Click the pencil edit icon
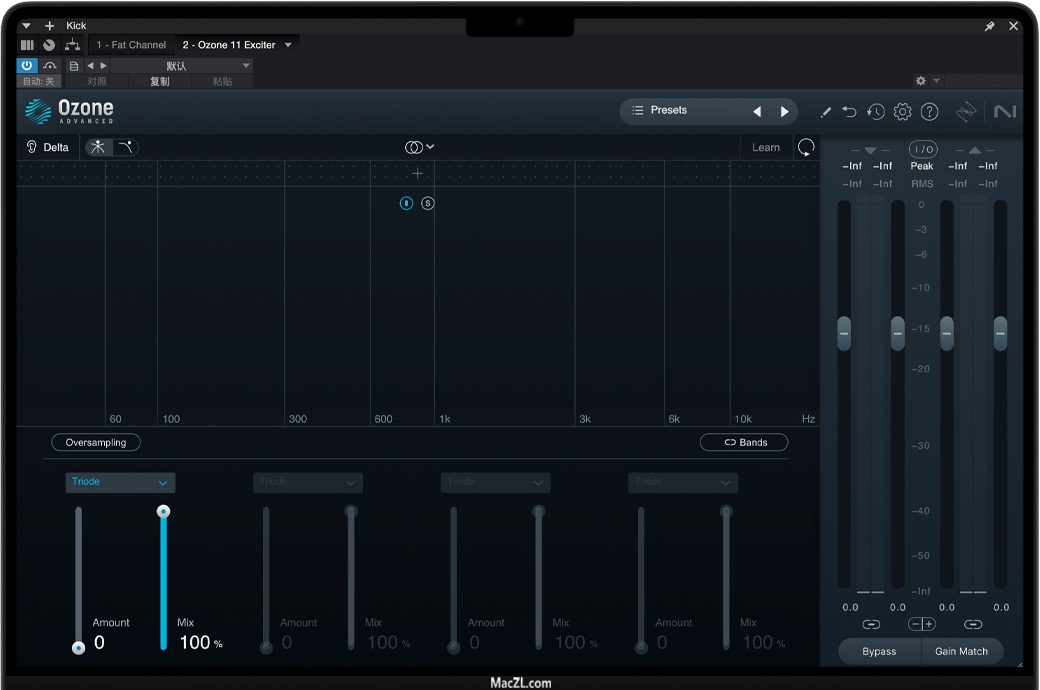This screenshot has height=690, width=1040. coord(825,112)
